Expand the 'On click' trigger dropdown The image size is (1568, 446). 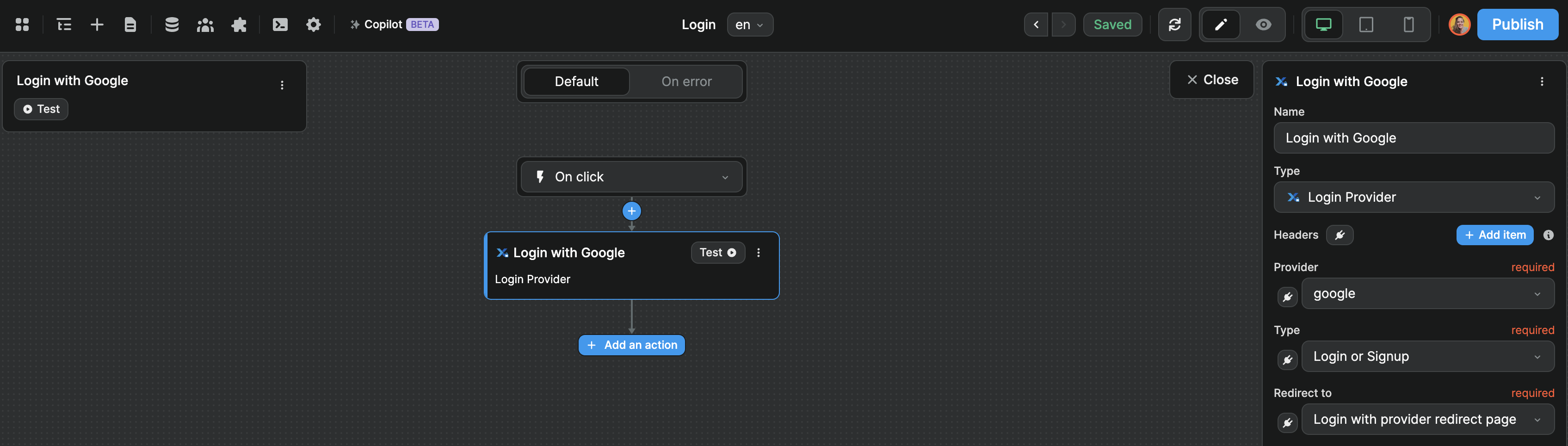tap(725, 177)
